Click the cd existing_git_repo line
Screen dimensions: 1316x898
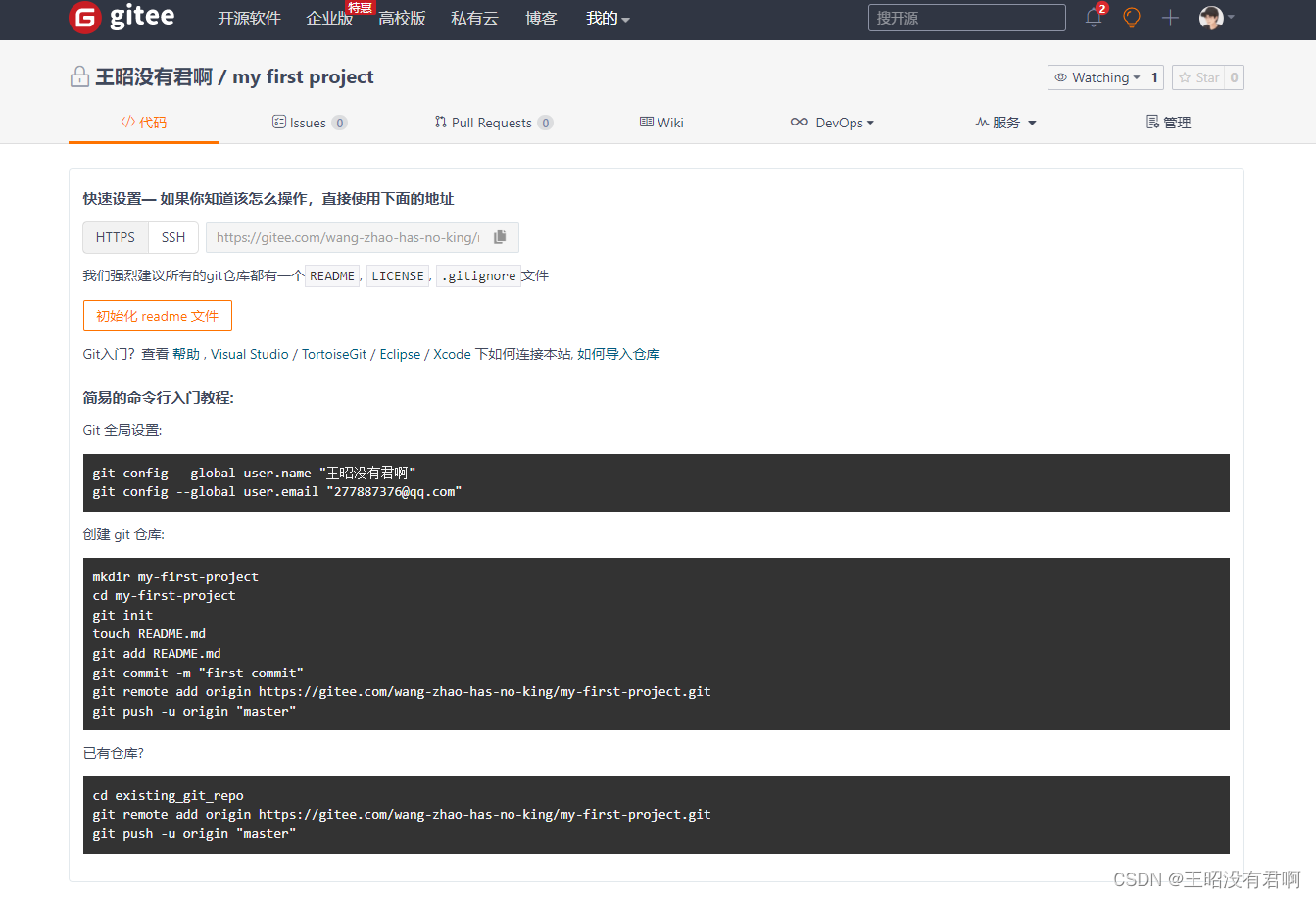click(x=169, y=795)
